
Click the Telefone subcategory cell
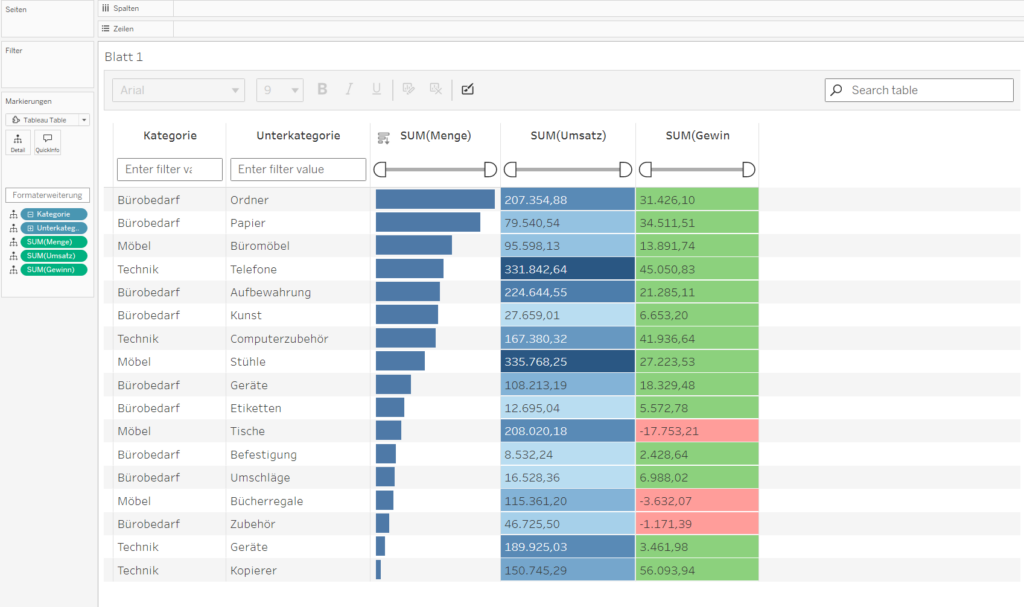[x=298, y=269]
